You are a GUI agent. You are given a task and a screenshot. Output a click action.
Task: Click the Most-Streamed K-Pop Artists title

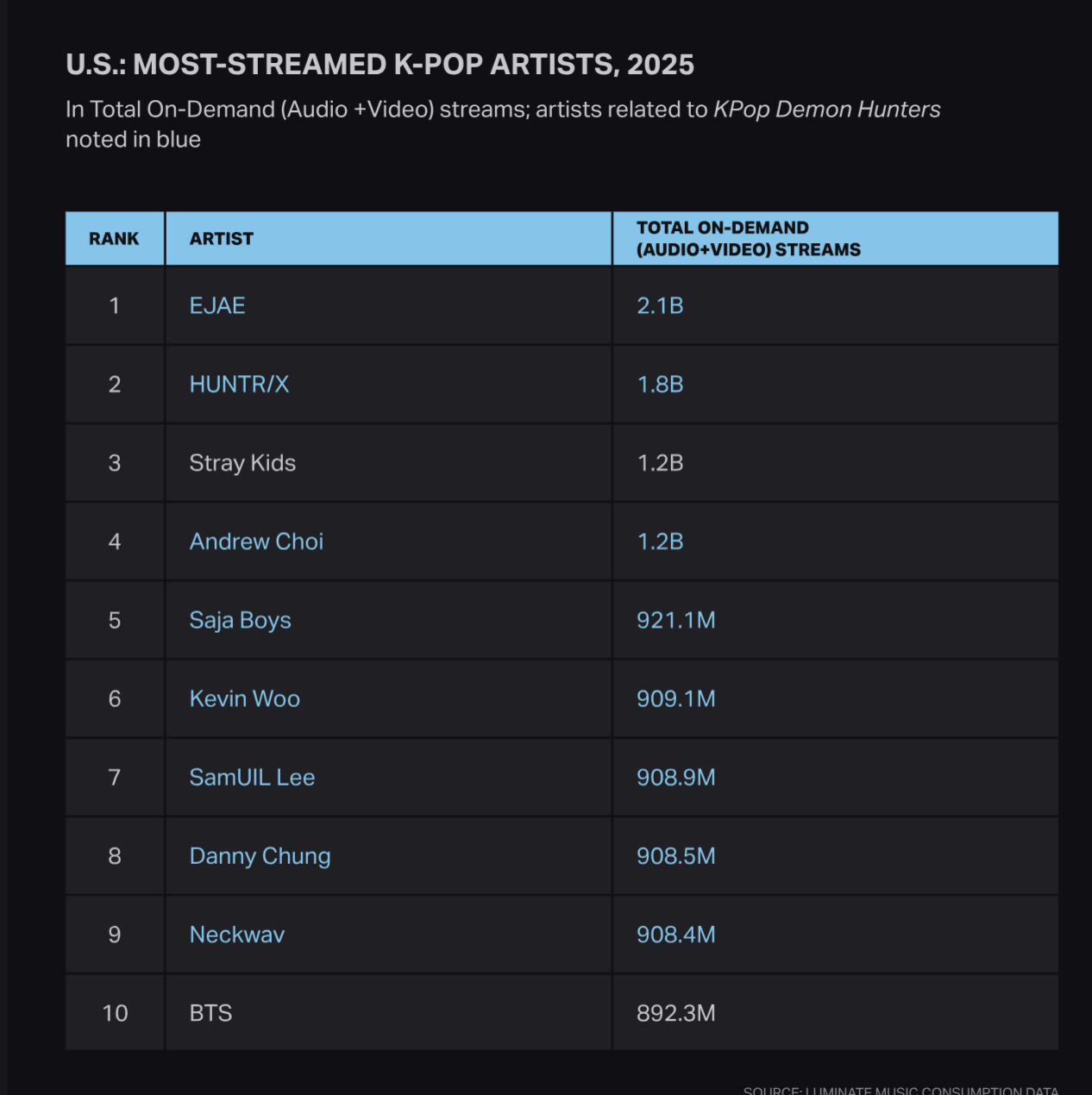coord(380,65)
